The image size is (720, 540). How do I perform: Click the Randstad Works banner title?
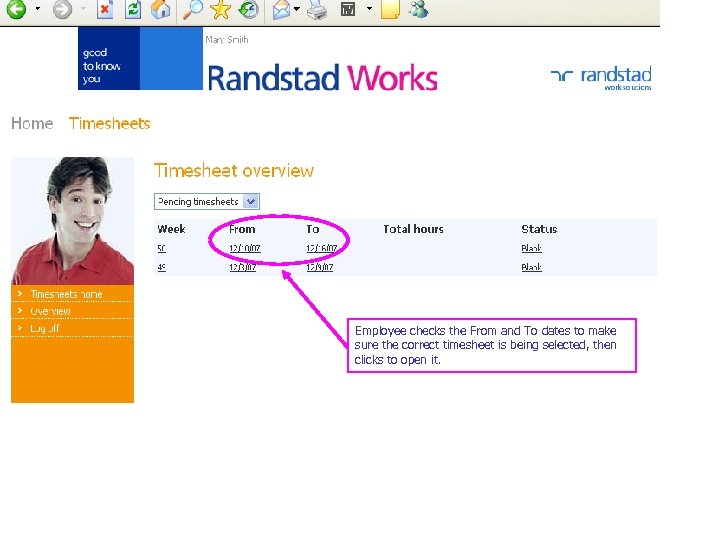(x=322, y=77)
